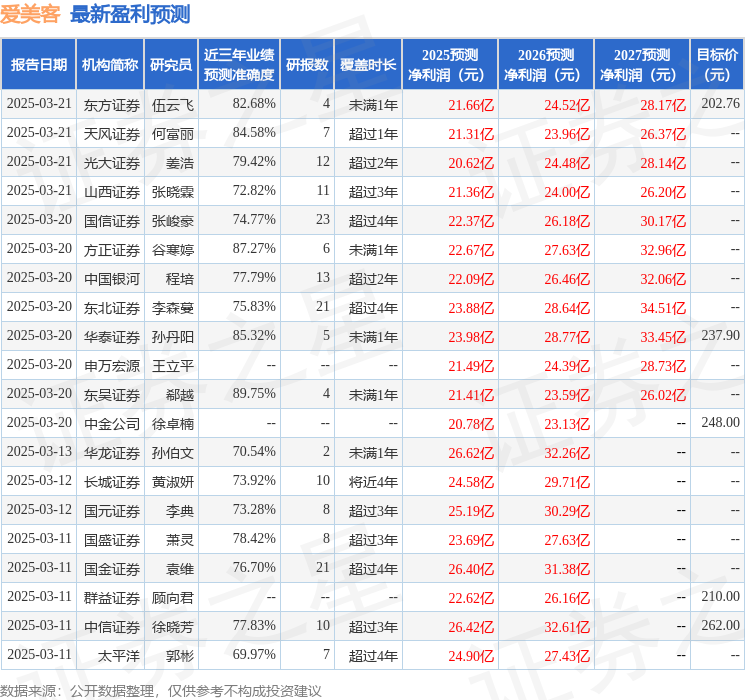The image size is (745, 700).
Task: Click 2026 profit forecast 32.61亿
Action: click(x=567, y=626)
